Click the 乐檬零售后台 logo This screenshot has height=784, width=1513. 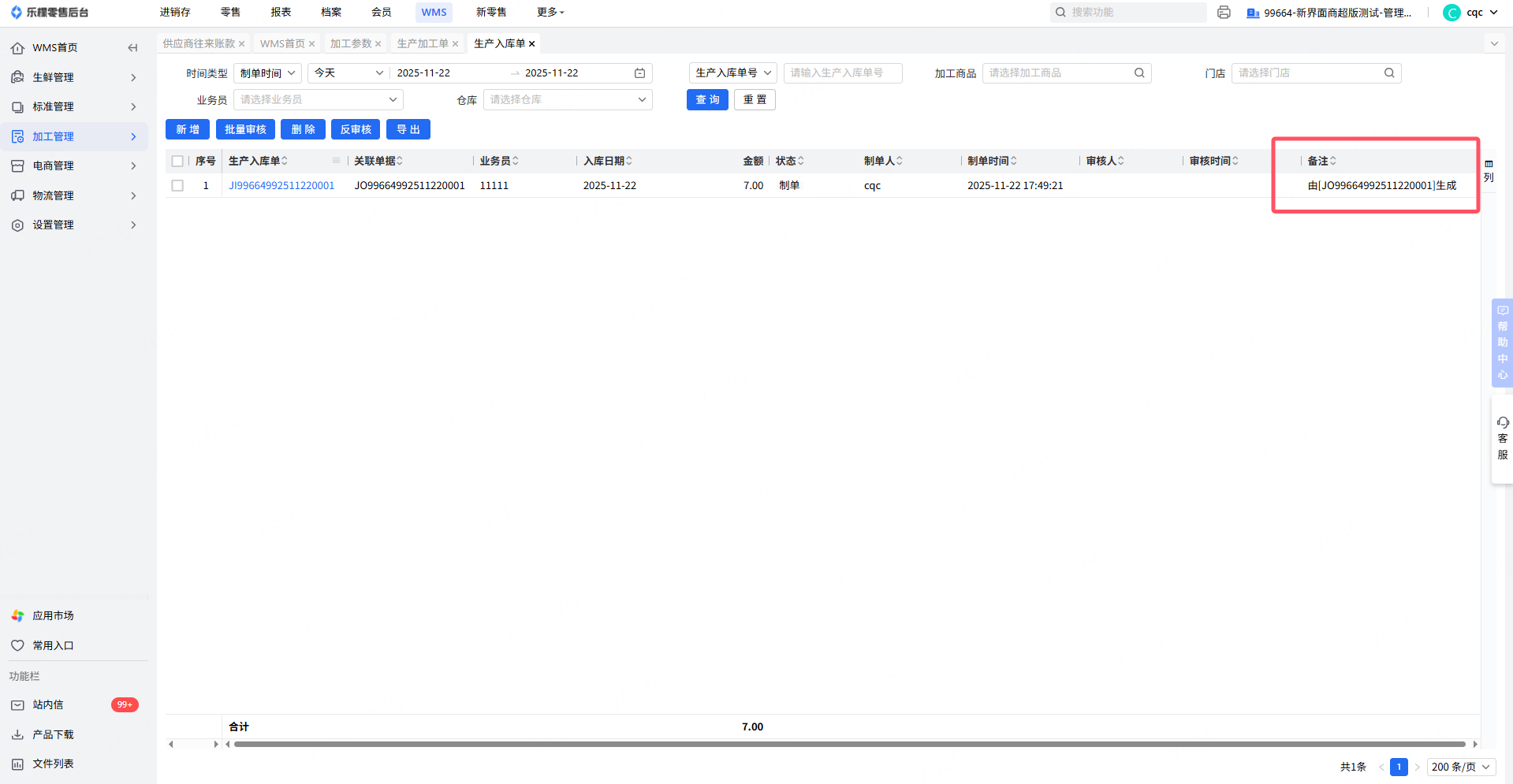tap(49, 13)
